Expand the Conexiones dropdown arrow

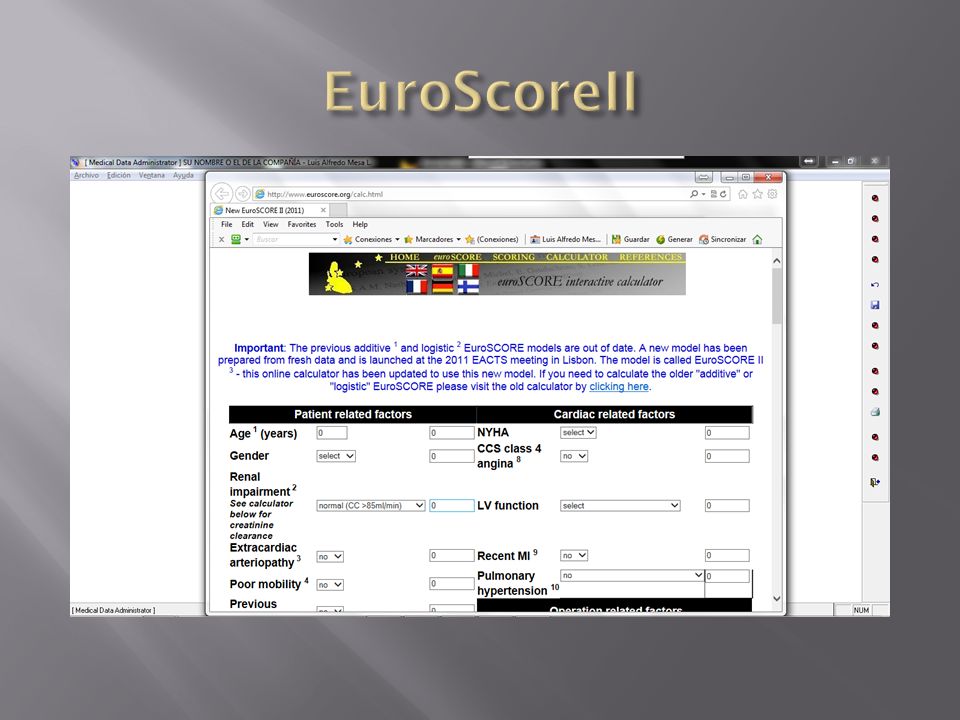coord(397,239)
